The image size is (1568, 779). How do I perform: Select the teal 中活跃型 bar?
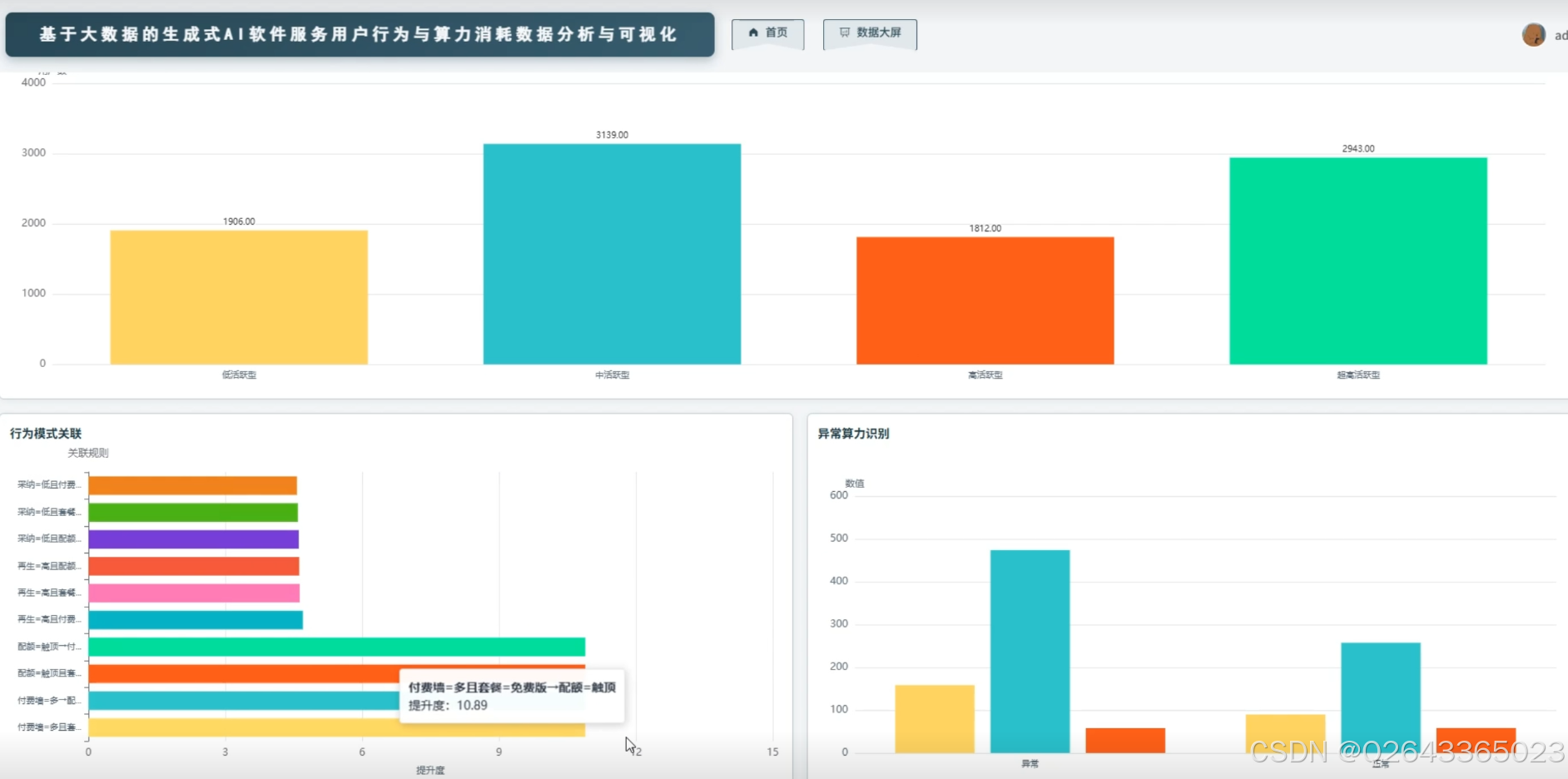pos(612,254)
